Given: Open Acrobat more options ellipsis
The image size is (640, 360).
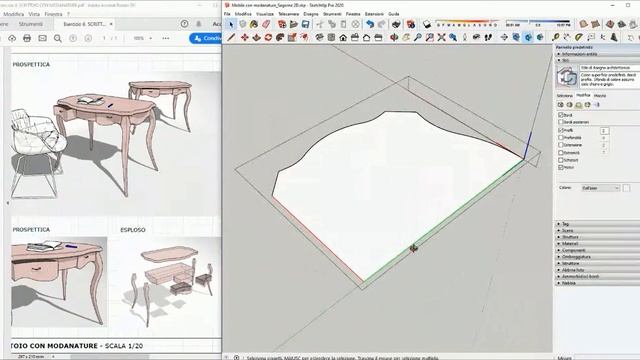Looking at the screenshot, I should click(x=166, y=38).
